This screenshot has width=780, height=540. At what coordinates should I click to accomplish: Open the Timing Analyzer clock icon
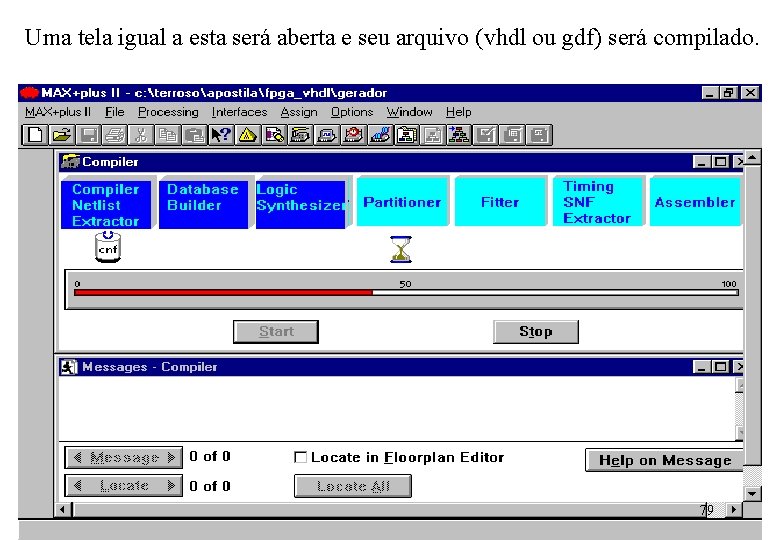coord(354,135)
